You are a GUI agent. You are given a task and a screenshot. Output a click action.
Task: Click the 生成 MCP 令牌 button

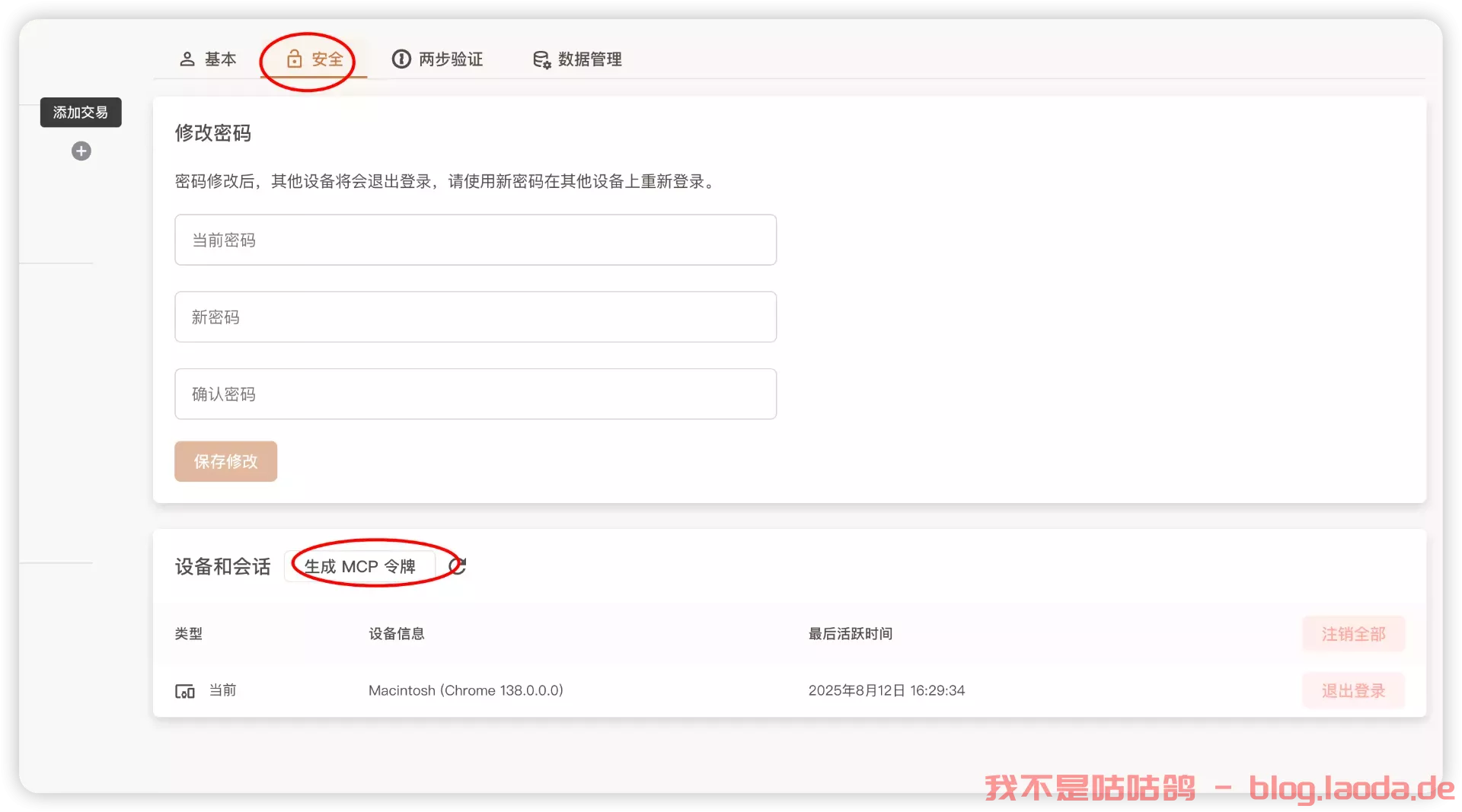point(359,566)
